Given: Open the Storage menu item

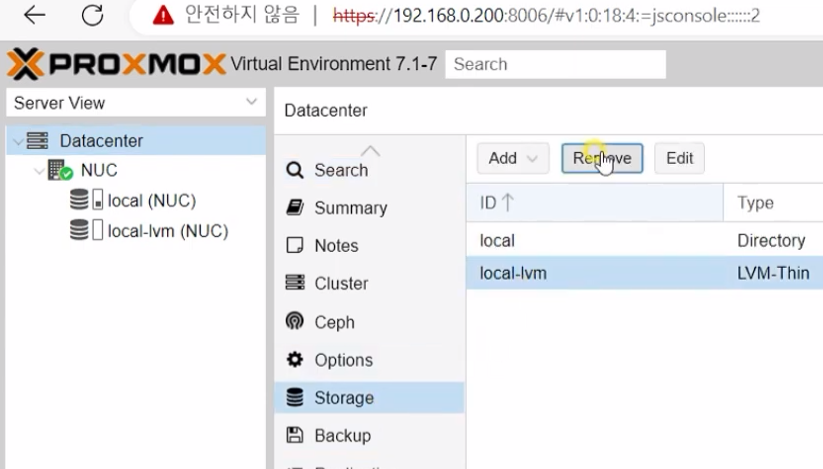Looking at the screenshot, I should (370, 398).
